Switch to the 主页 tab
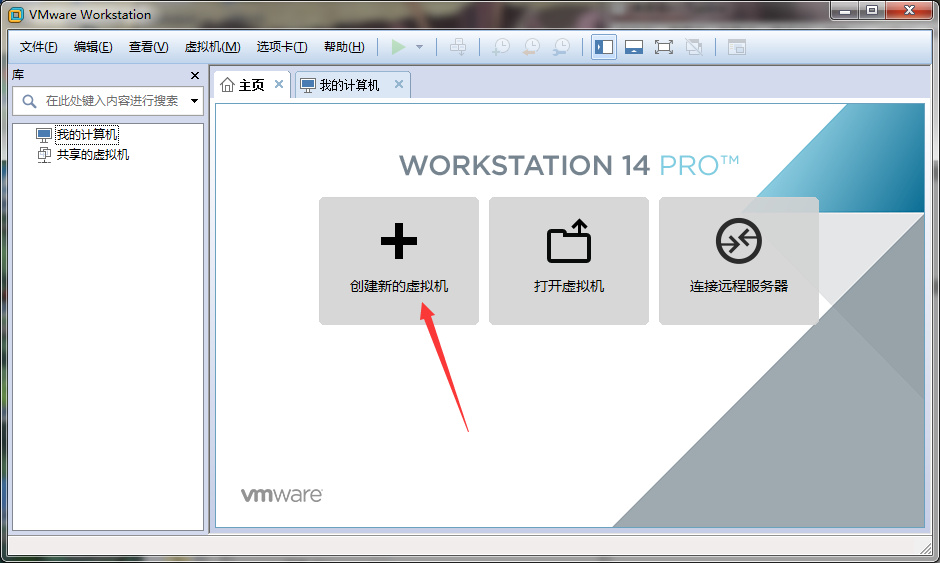This screenshot has width=940, height=563. tap(251, 85)
